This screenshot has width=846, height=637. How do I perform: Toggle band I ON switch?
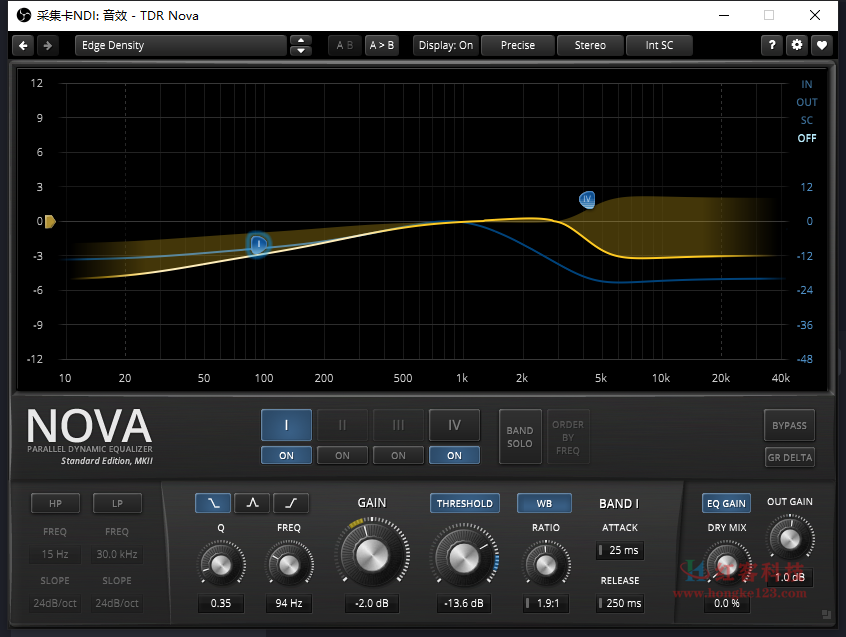pyautogui.click(x=286, y=455)
